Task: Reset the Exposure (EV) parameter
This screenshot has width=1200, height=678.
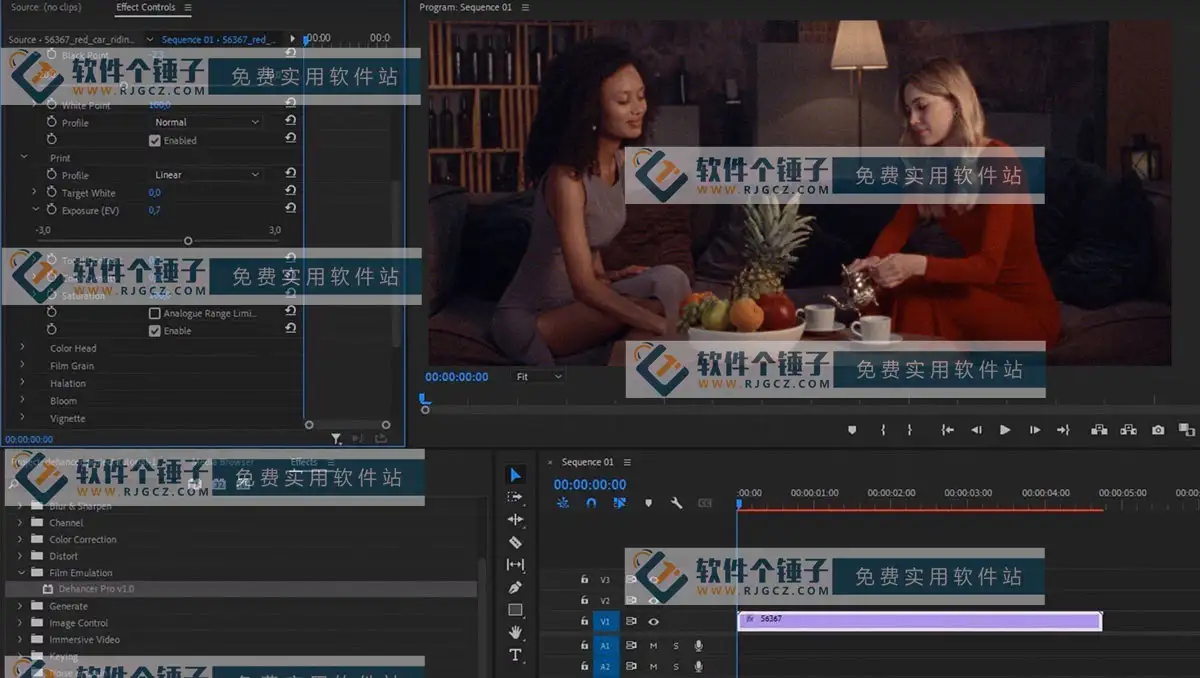Action: click(290, 208)
